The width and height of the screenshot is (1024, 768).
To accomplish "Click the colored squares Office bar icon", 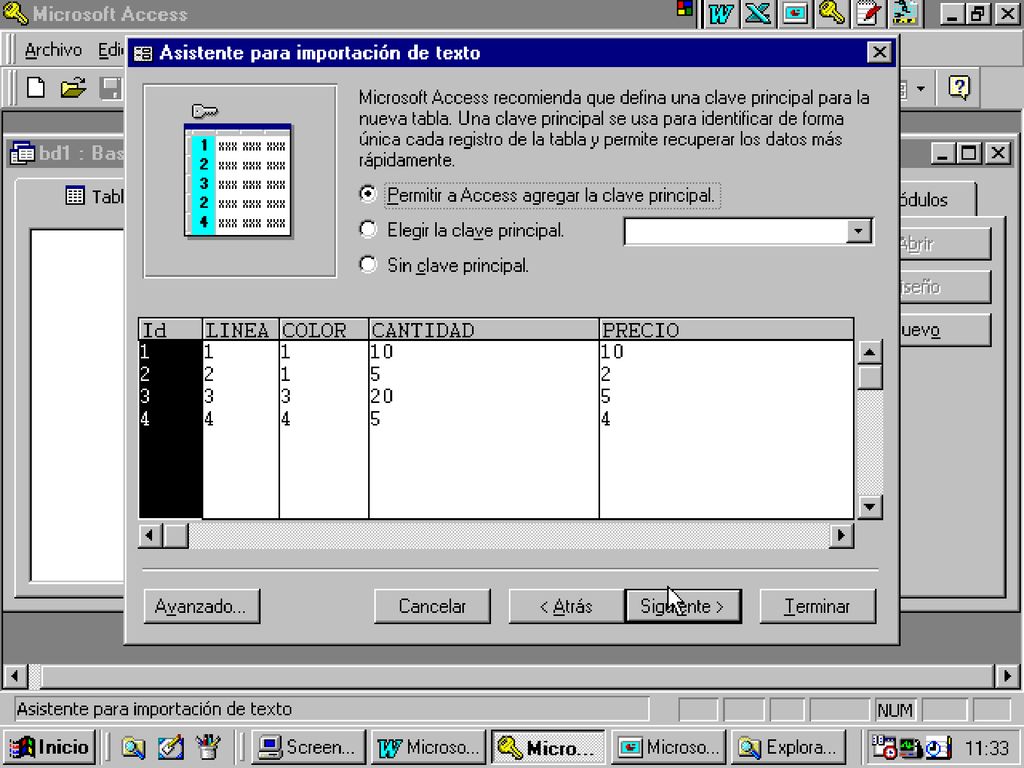I will (684, 8).
